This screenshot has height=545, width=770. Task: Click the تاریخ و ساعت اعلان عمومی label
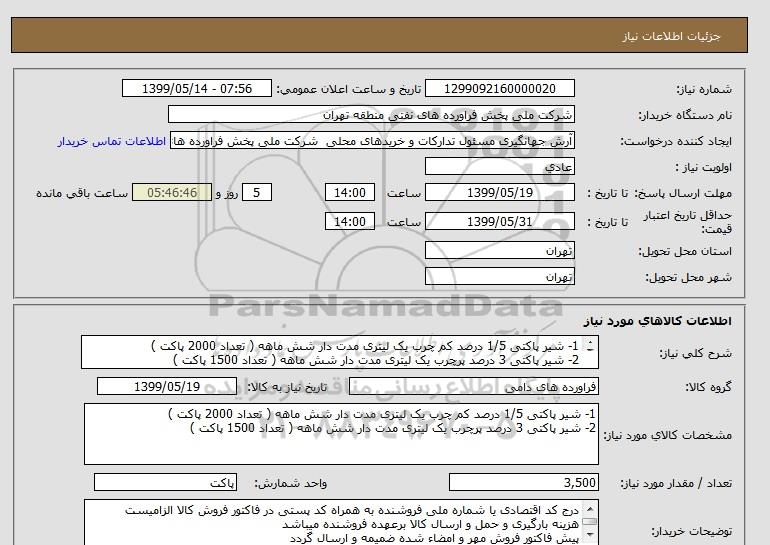point(349,89)
